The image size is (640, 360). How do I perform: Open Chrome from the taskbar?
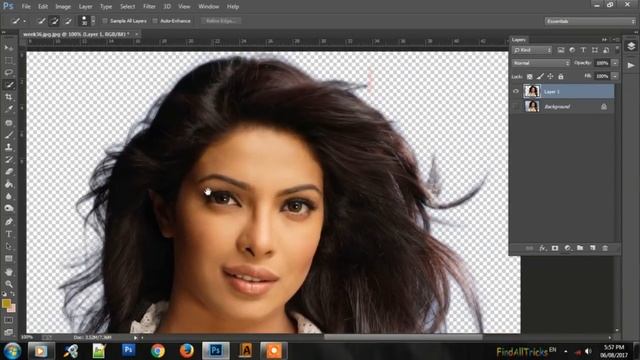[x=158, y=351]
